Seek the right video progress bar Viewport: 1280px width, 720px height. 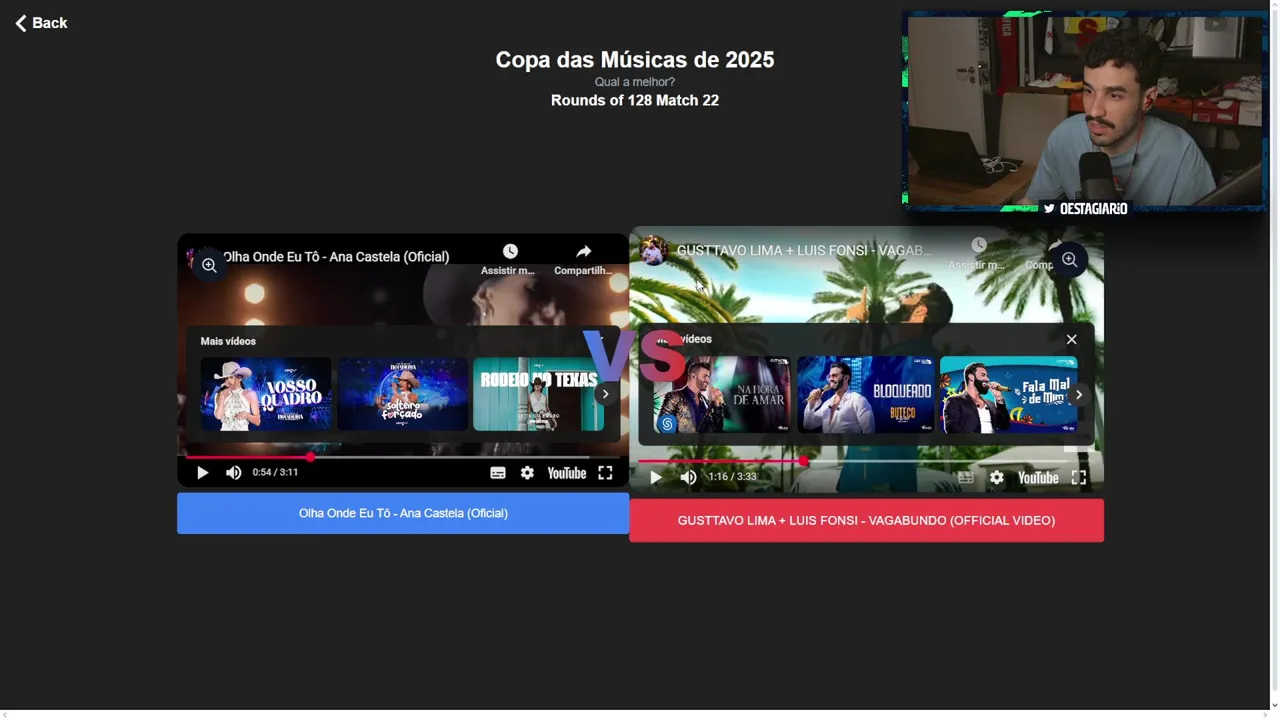click(866, 461)
